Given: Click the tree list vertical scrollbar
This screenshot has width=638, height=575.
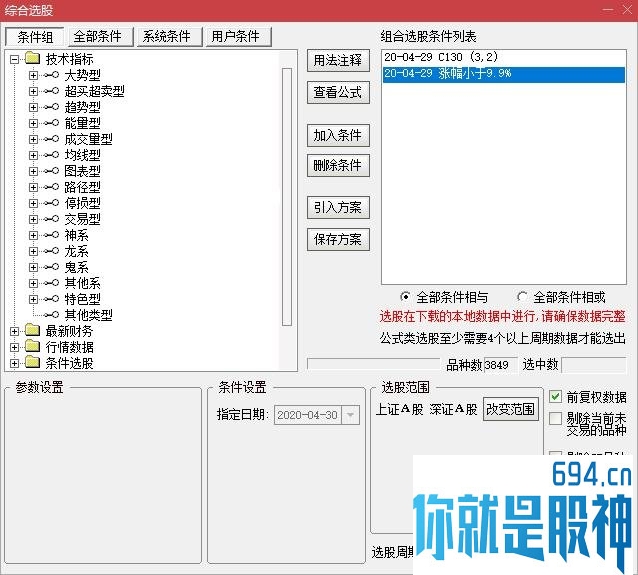Looking at the screenshot, I should 287,197.
